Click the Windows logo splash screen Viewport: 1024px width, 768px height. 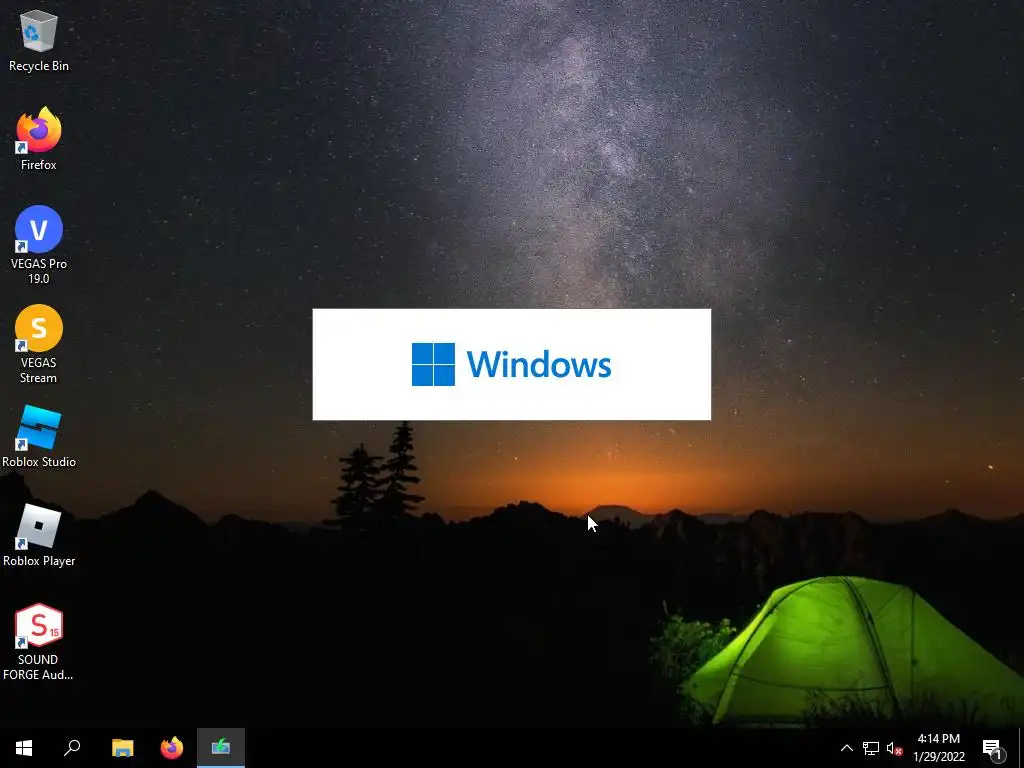click(511, 364)
